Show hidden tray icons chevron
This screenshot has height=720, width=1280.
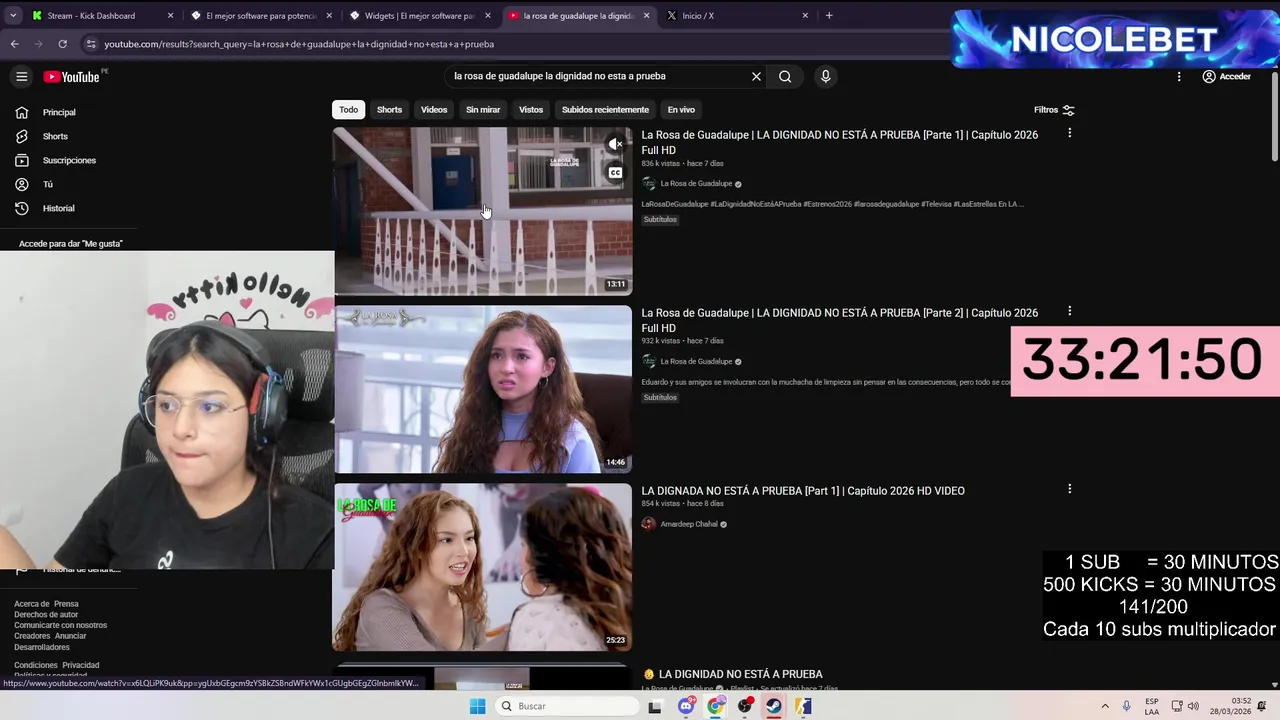pyautogui.click(x=1105, y=706)
